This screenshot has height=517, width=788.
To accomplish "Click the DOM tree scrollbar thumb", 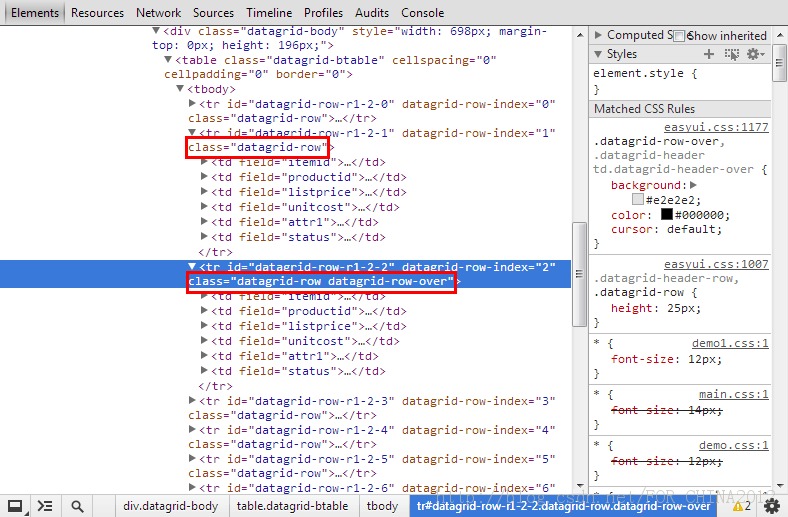I will (x=579, y=274).
